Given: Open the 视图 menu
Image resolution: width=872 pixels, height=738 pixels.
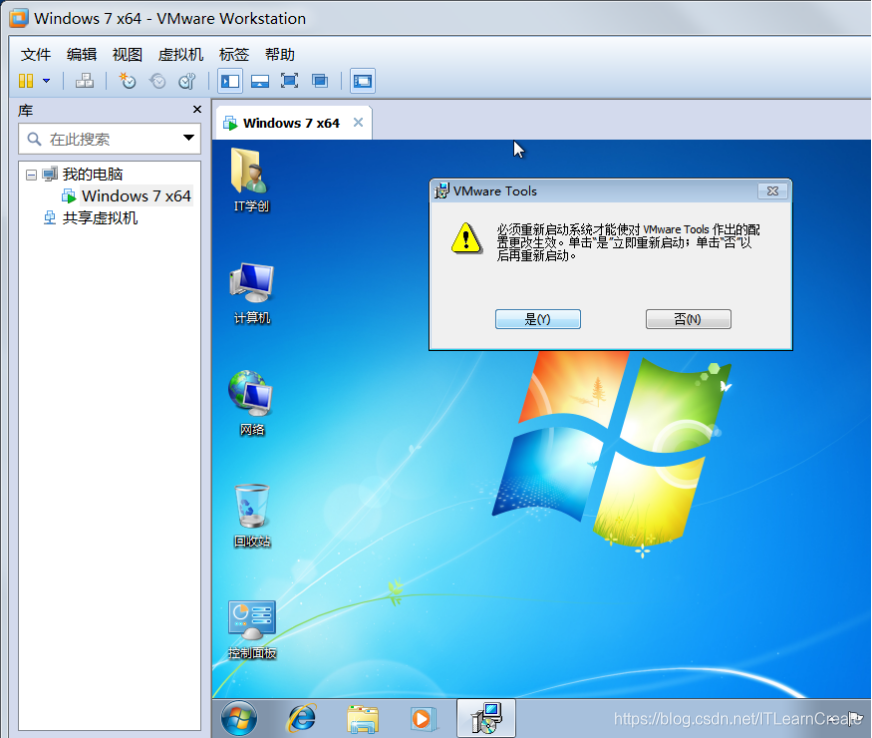Looking at the screenshot, I should 127,55.
